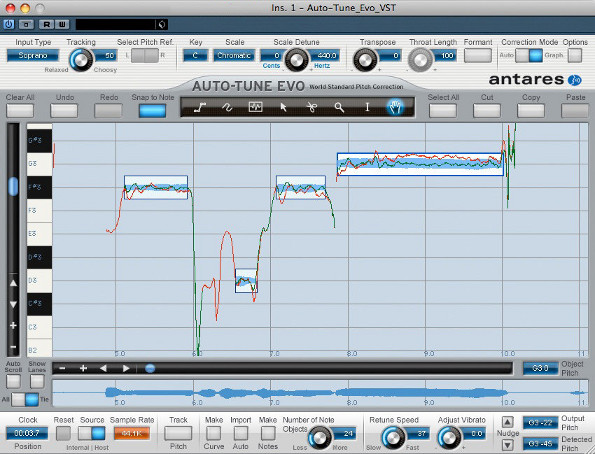
Task: Open the Scale dropdown showing Chromatic
Action: point(234,55)
